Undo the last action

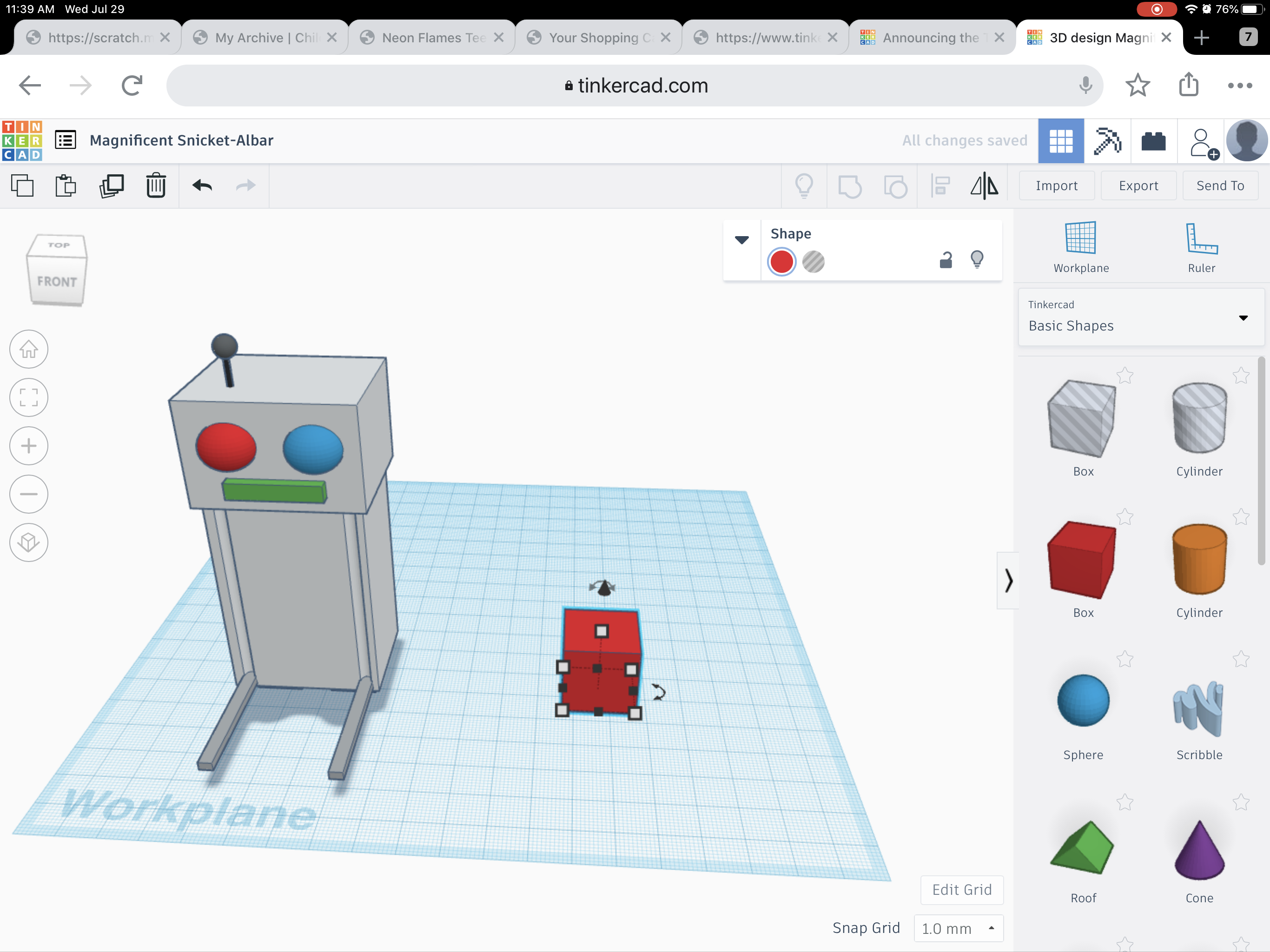(202, 185)
